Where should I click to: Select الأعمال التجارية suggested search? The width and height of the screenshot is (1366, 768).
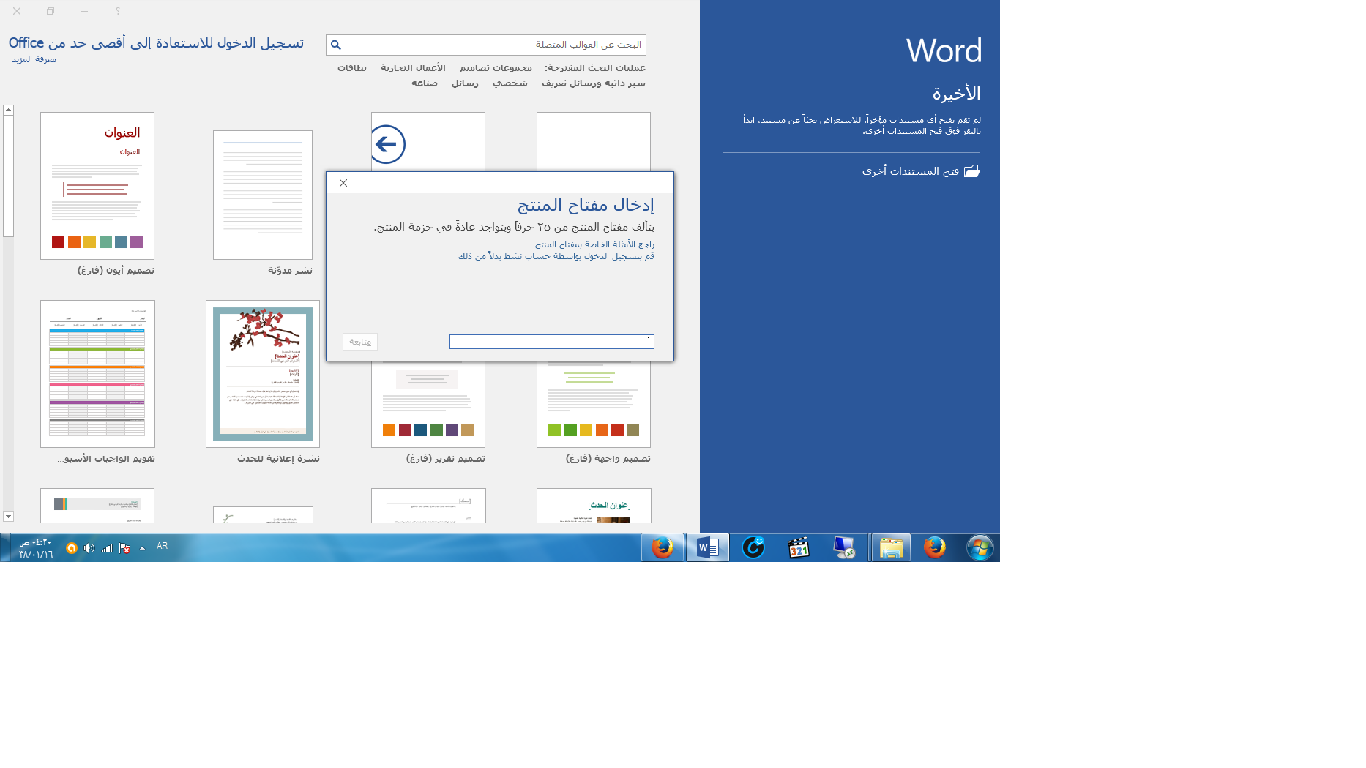[413, 68]
